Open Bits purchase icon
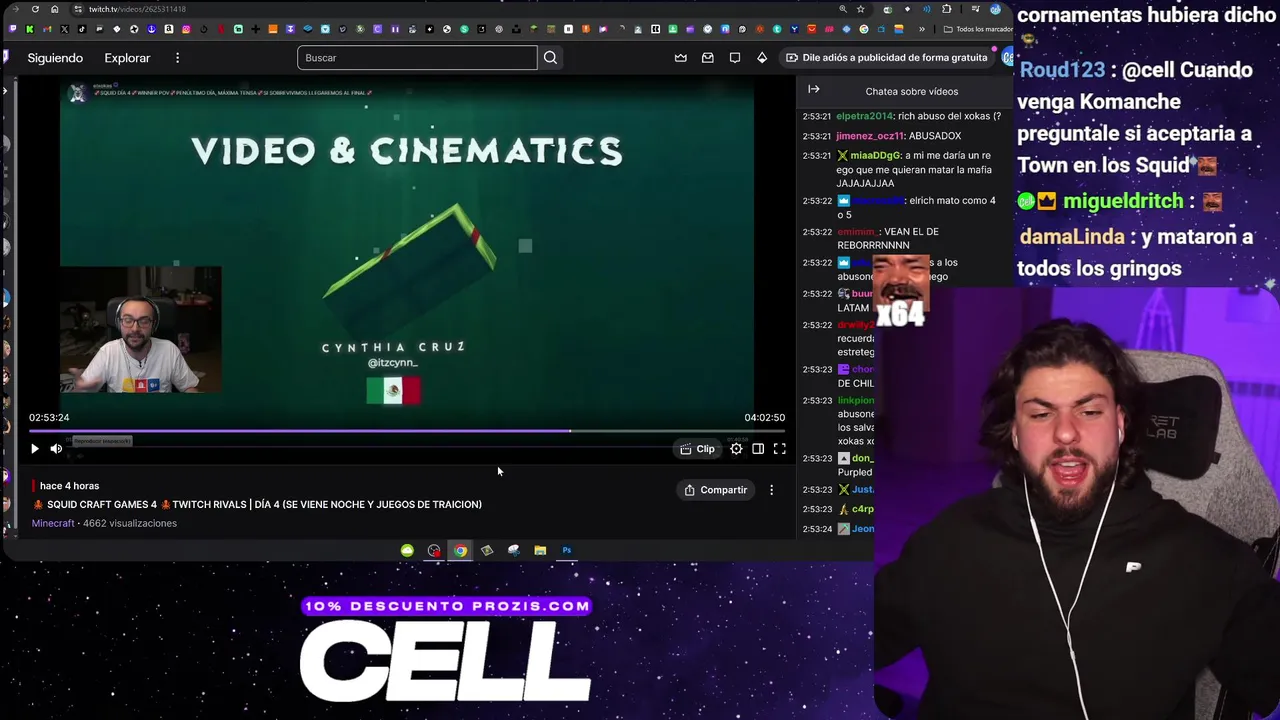The width and height of the screenshot is (1280, 720). [762, 58]
